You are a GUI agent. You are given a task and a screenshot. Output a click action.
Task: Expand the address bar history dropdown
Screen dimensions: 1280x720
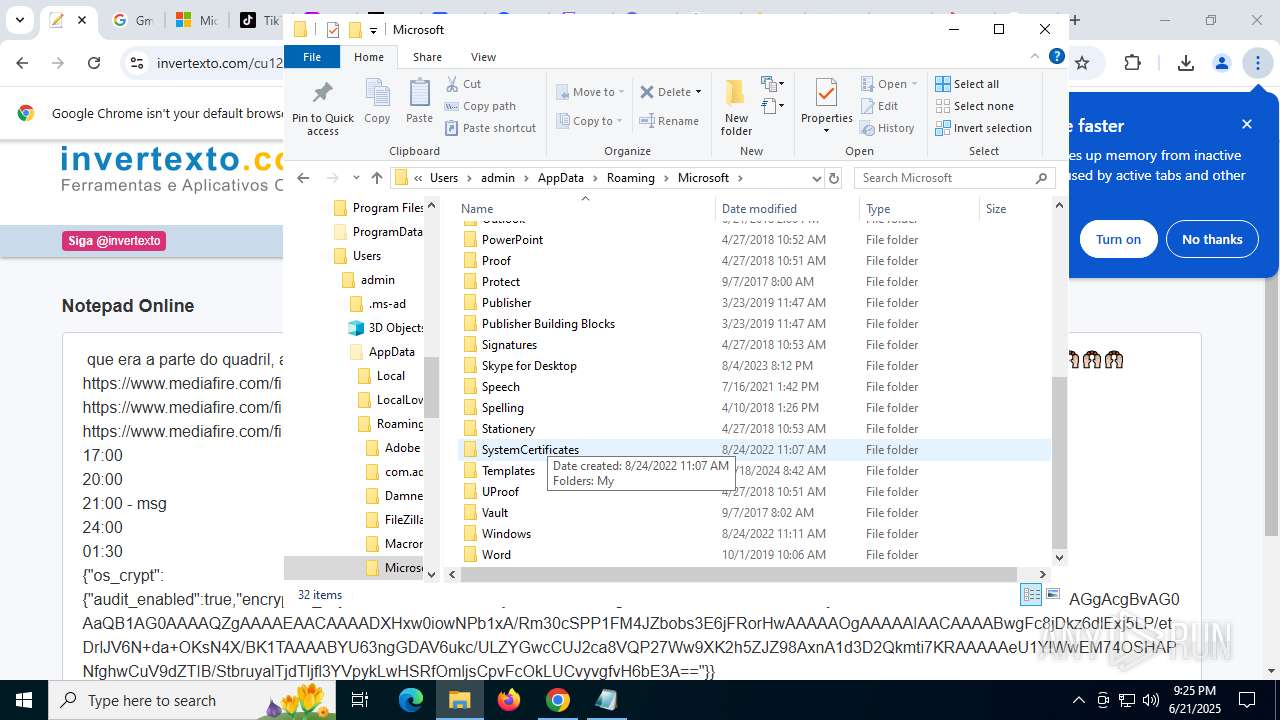(x=816, y=178)
